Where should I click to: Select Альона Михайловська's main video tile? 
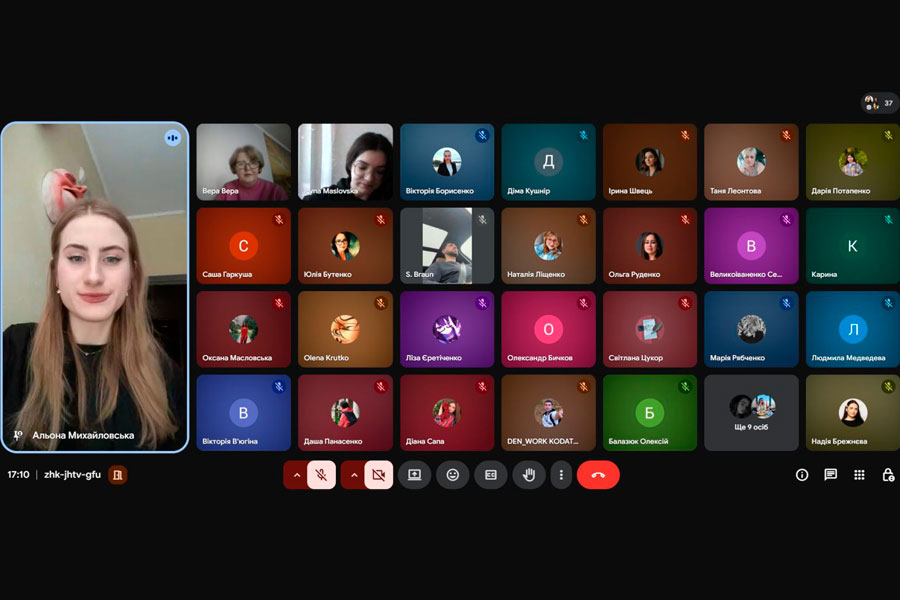click(x=95, y=287)
